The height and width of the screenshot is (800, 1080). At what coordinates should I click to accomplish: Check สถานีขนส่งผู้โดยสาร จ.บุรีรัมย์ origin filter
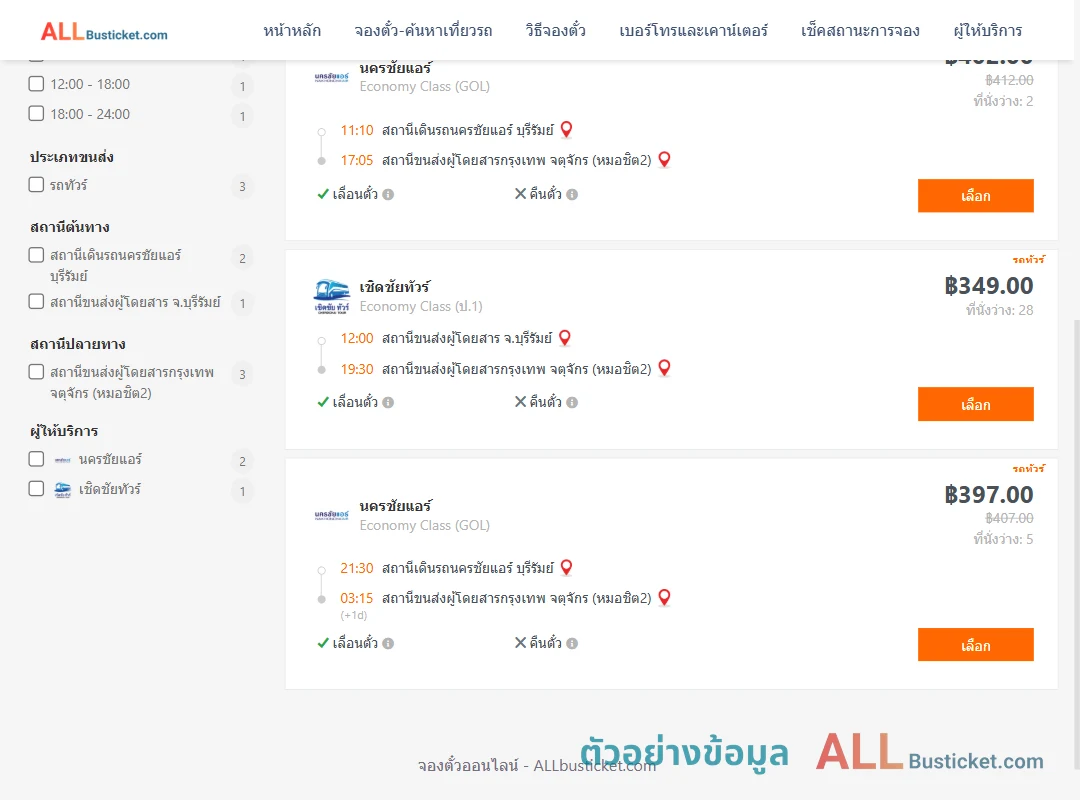pos(37,302)
